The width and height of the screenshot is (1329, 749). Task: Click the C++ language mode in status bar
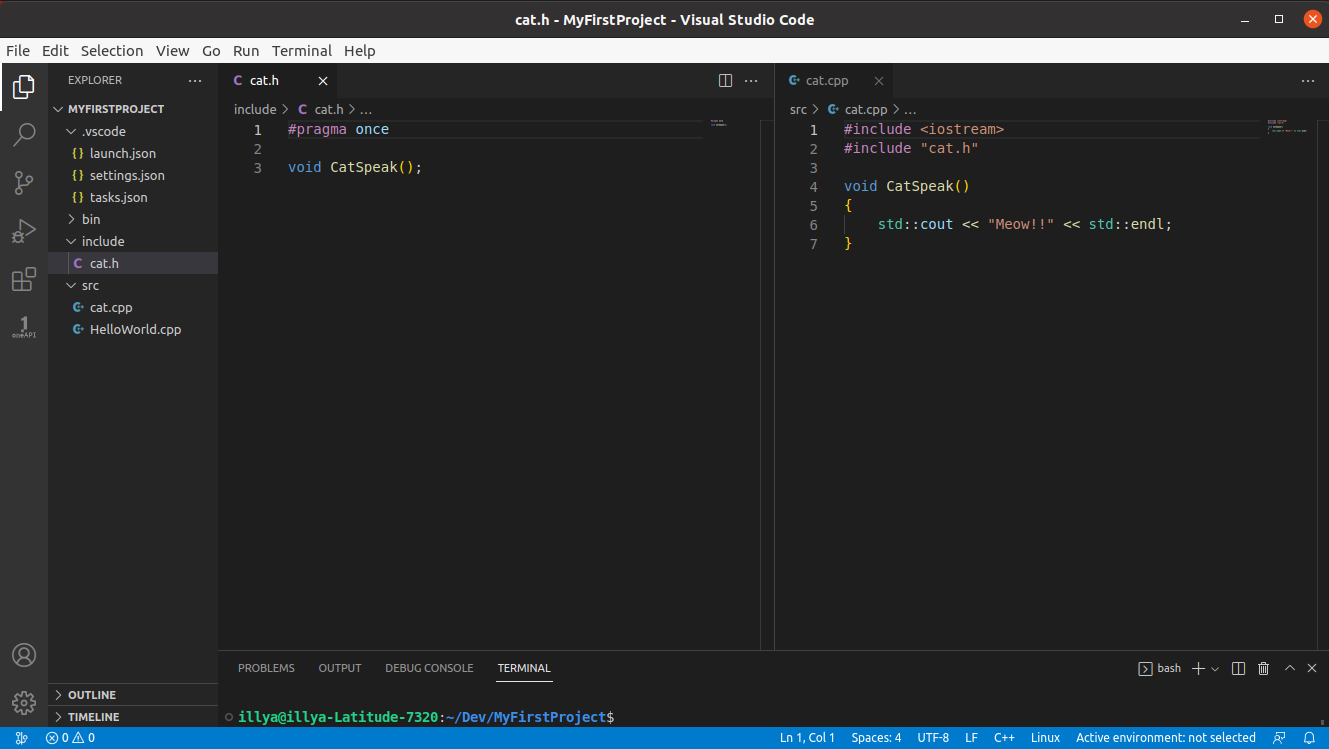1004,738
